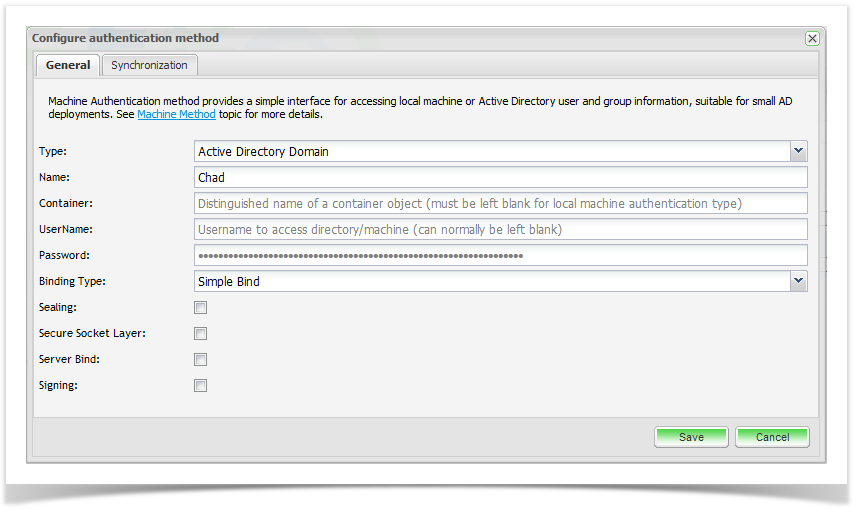861x513 pixels.
Task: Open the Machine Method help link
Action: 176,115
